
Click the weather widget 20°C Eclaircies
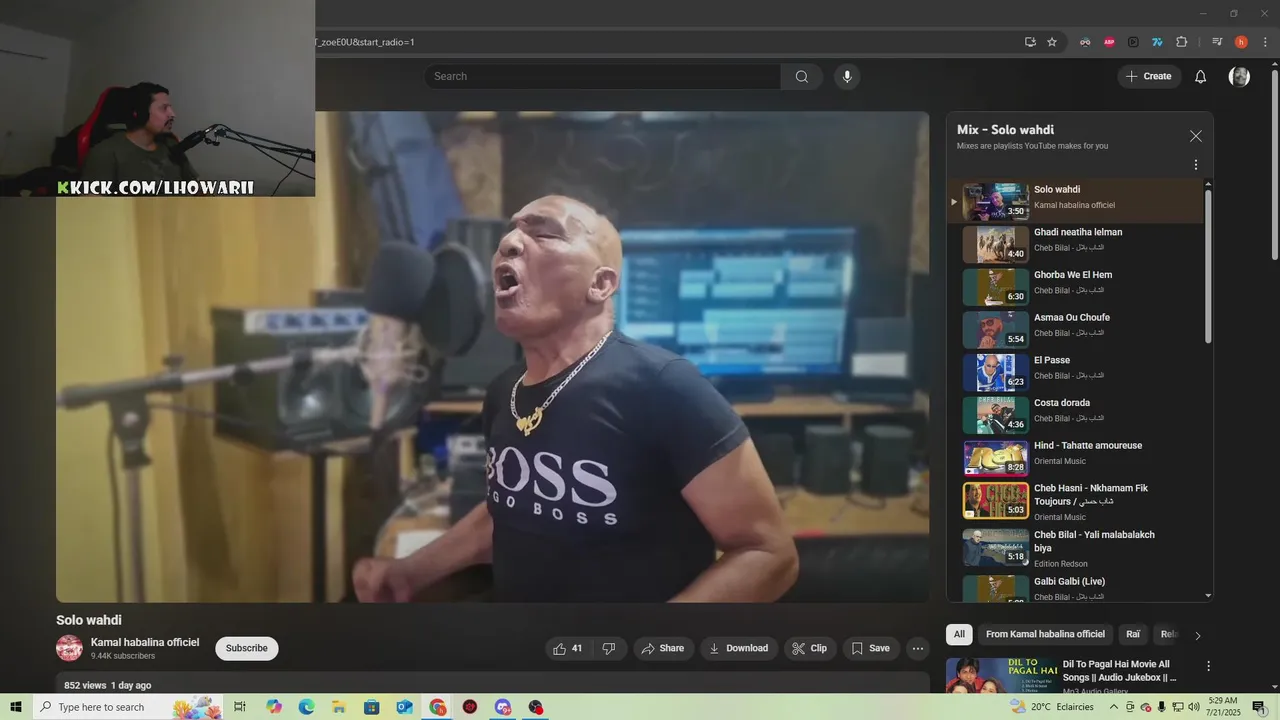pyautogui.click(x=1052, y=707)
